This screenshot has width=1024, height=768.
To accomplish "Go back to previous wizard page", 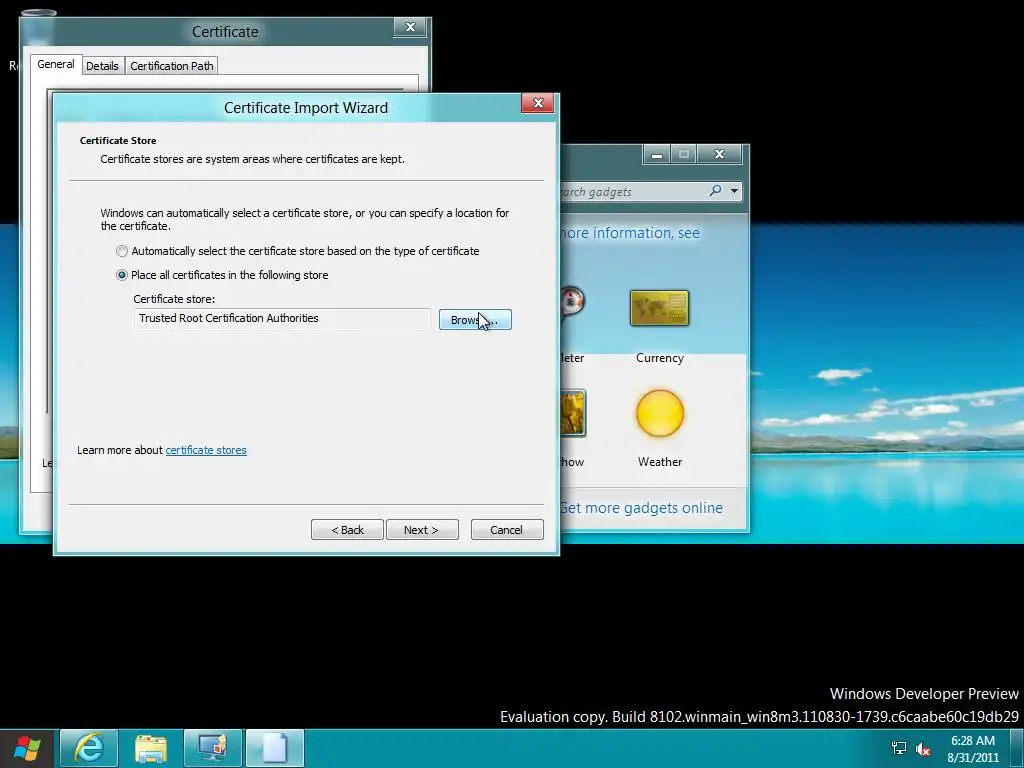I will [x=347, y=530].
